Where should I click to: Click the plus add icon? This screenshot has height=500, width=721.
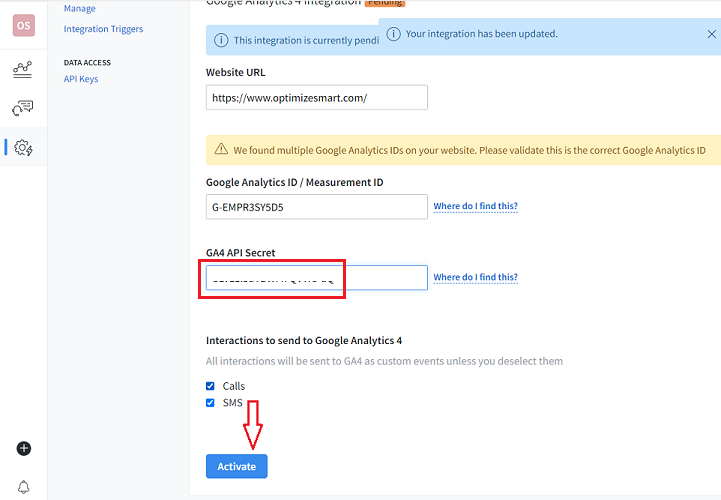point(23,448)
